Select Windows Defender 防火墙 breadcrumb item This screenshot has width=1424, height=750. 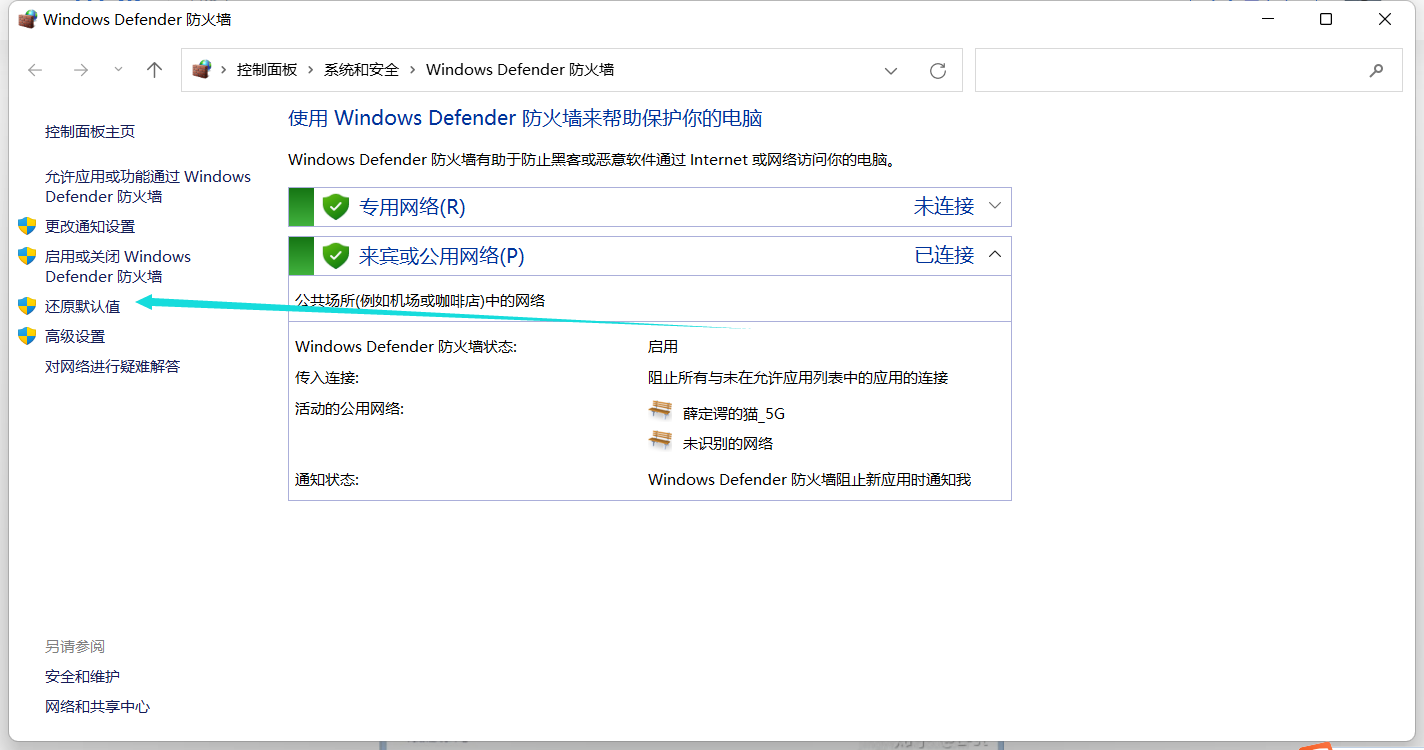(520, 70)
